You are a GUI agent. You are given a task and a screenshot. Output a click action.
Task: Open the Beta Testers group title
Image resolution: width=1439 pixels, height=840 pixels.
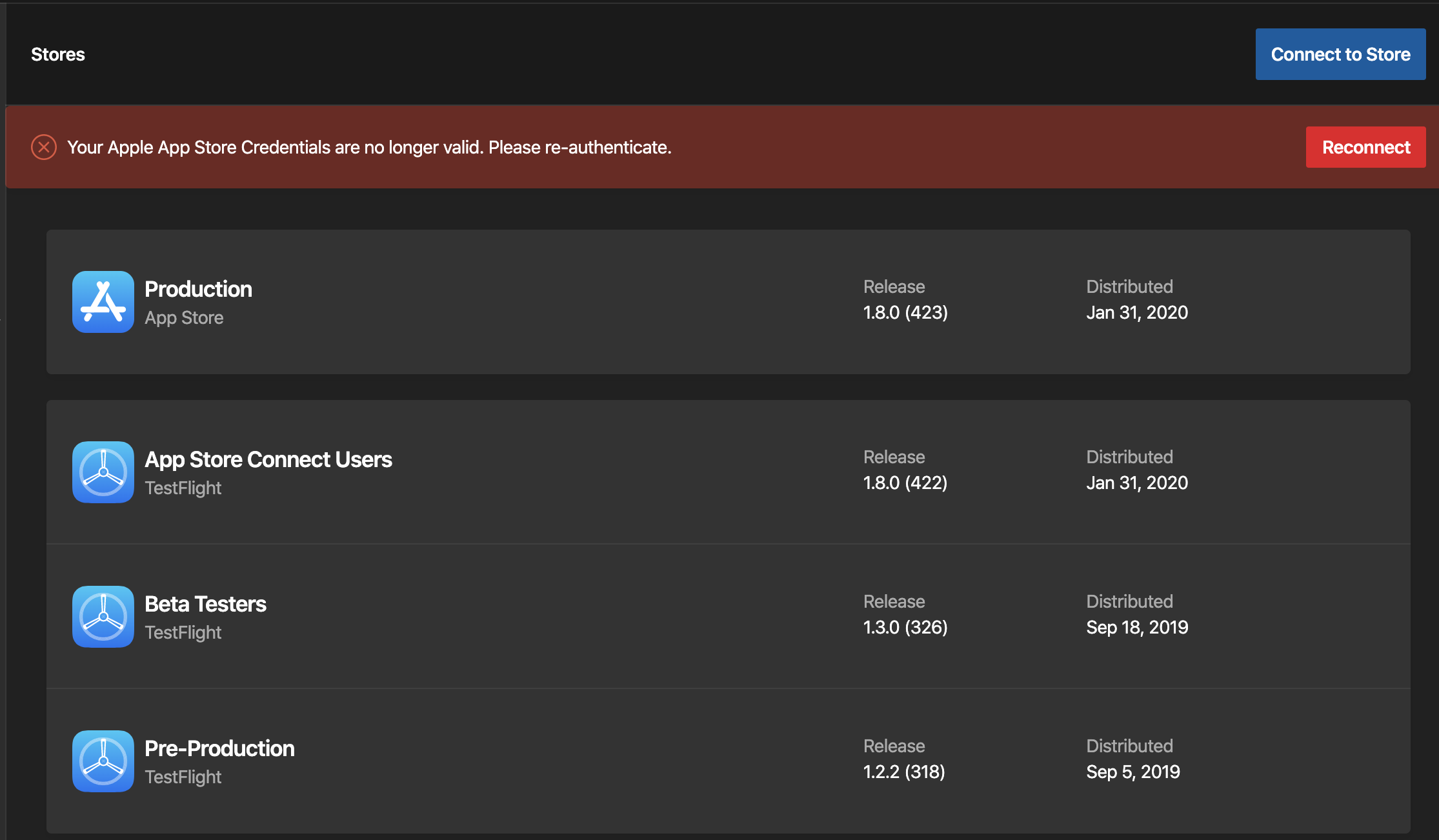[205, 604]
